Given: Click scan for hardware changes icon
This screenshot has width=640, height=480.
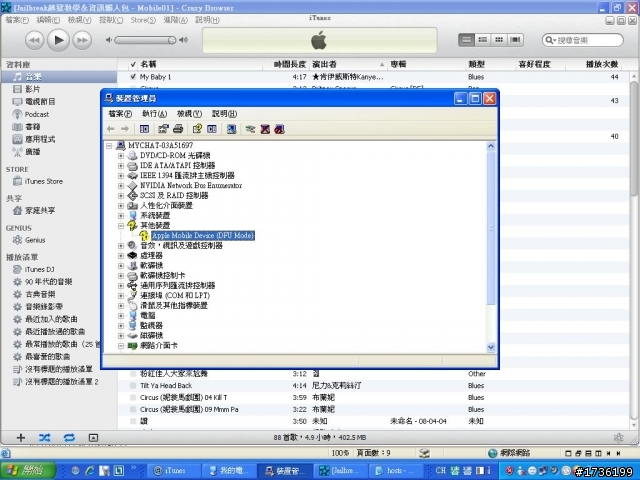Looking at the screenshot, I should (231, 129).
